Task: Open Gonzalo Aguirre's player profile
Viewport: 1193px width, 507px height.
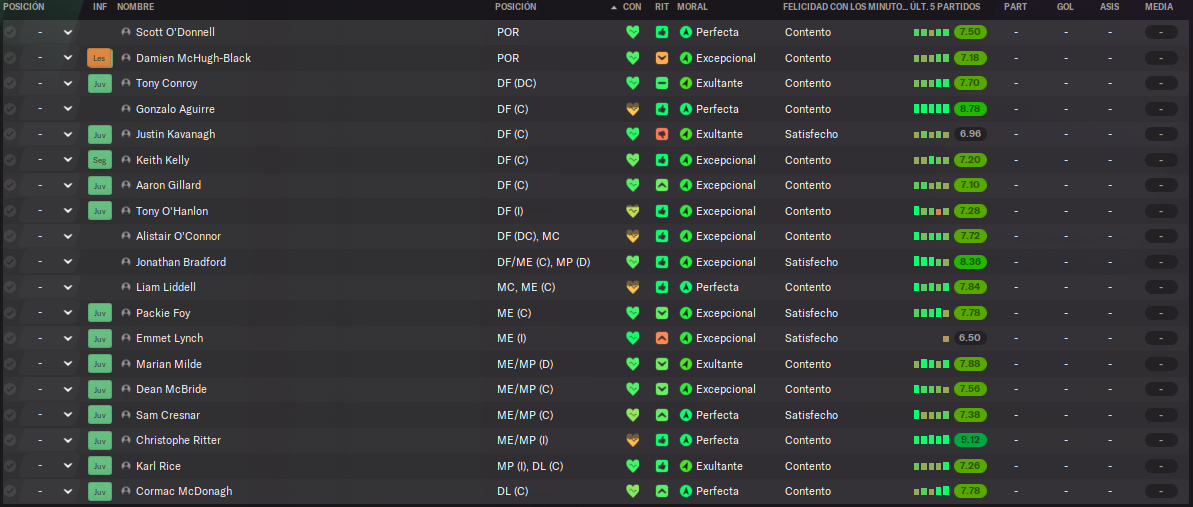Action: (175, 109)
